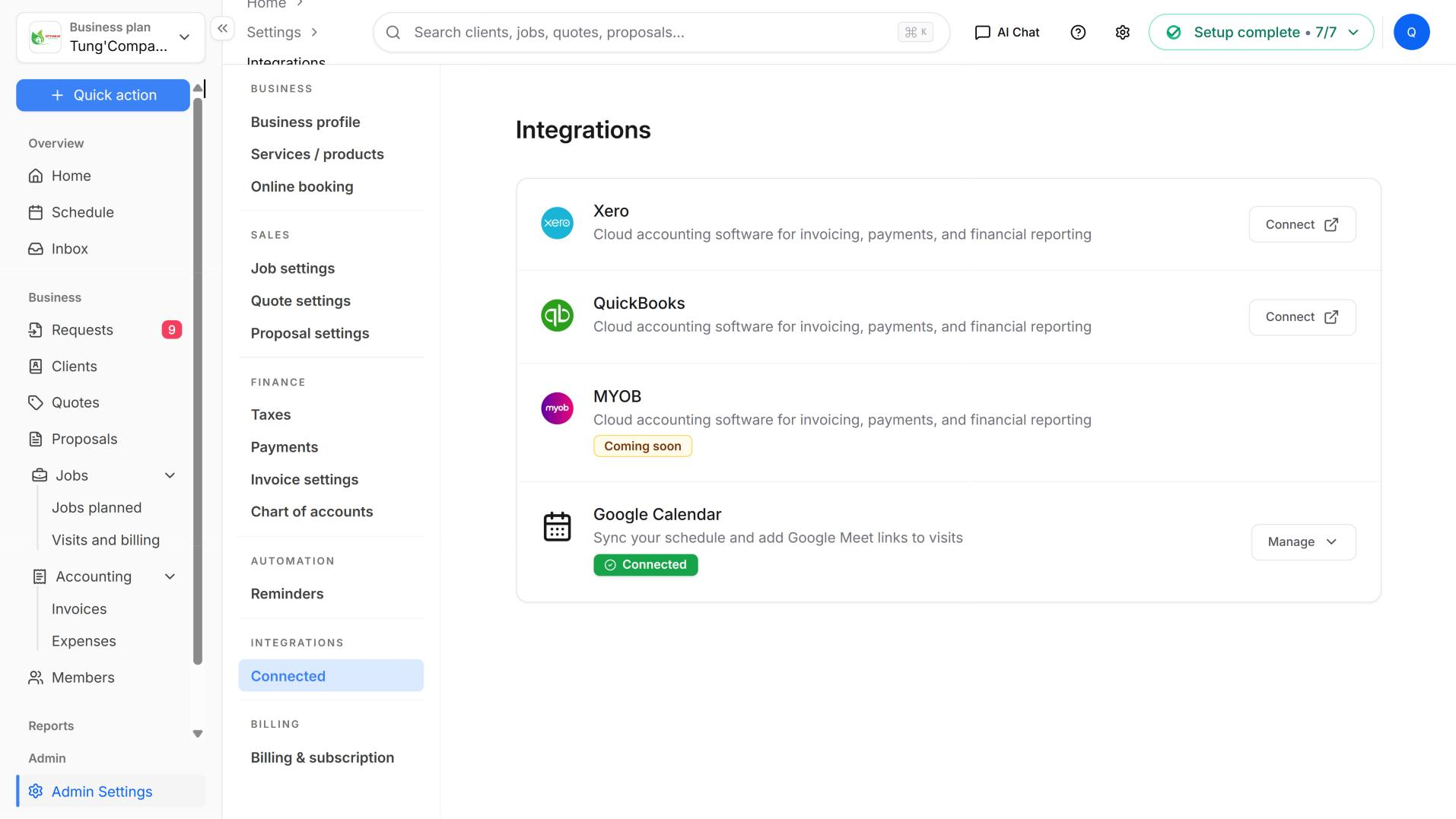Click the Quotes tag icon in the sidebar
This screenshot has height=819, width=1456.
36,402
